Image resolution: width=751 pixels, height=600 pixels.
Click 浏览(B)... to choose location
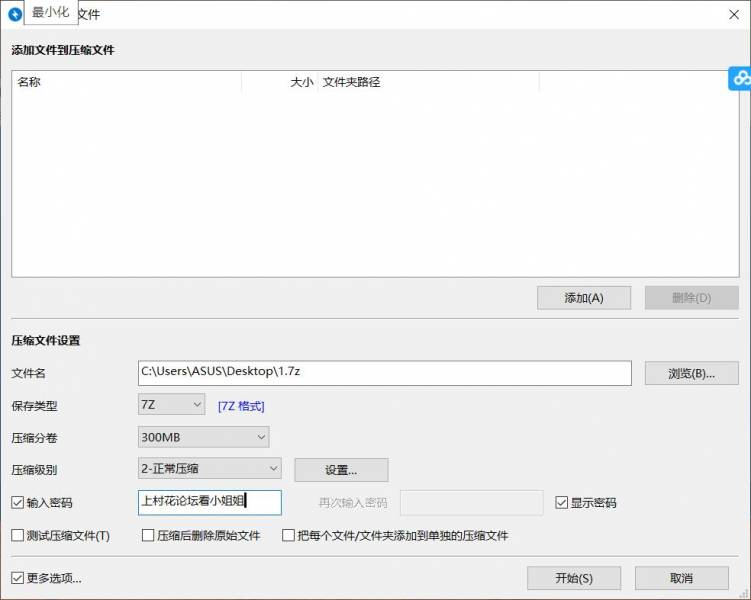pos(691,373)
